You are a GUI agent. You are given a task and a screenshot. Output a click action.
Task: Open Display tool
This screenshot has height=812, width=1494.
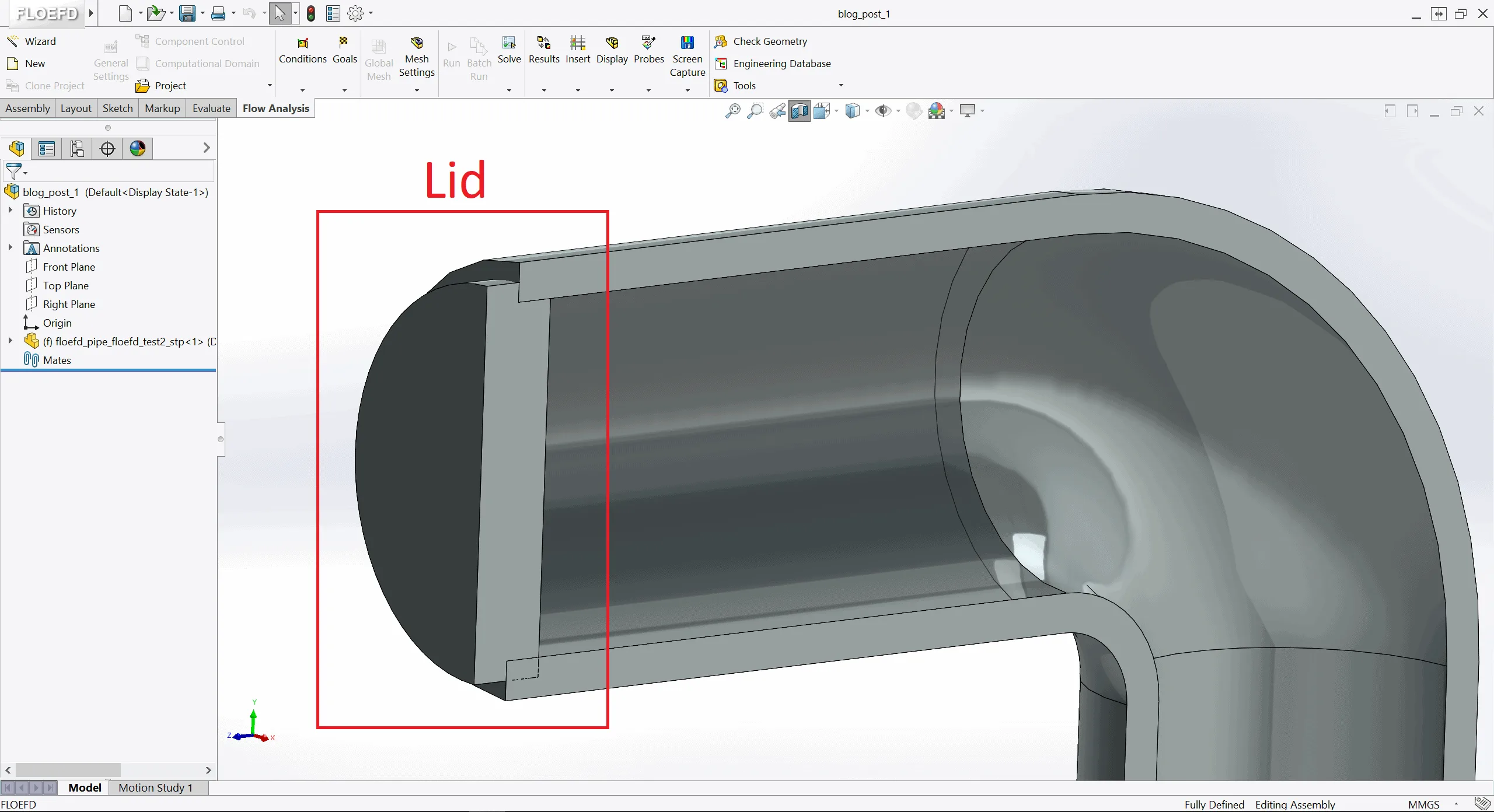coord(612,51)
